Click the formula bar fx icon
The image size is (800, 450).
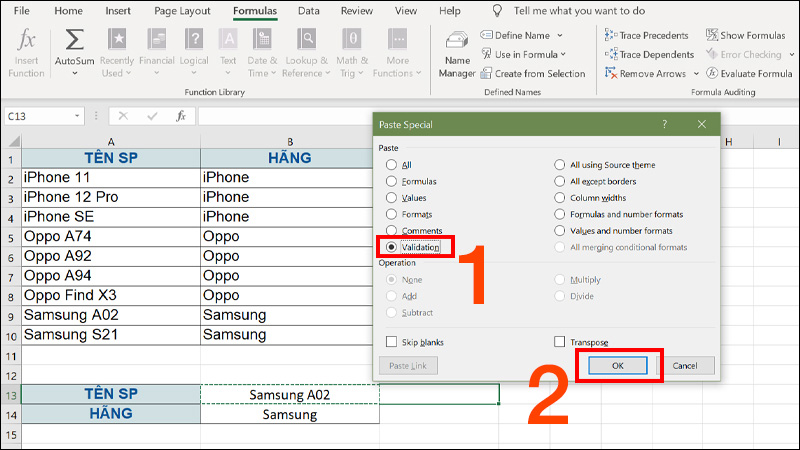(181, 116)
